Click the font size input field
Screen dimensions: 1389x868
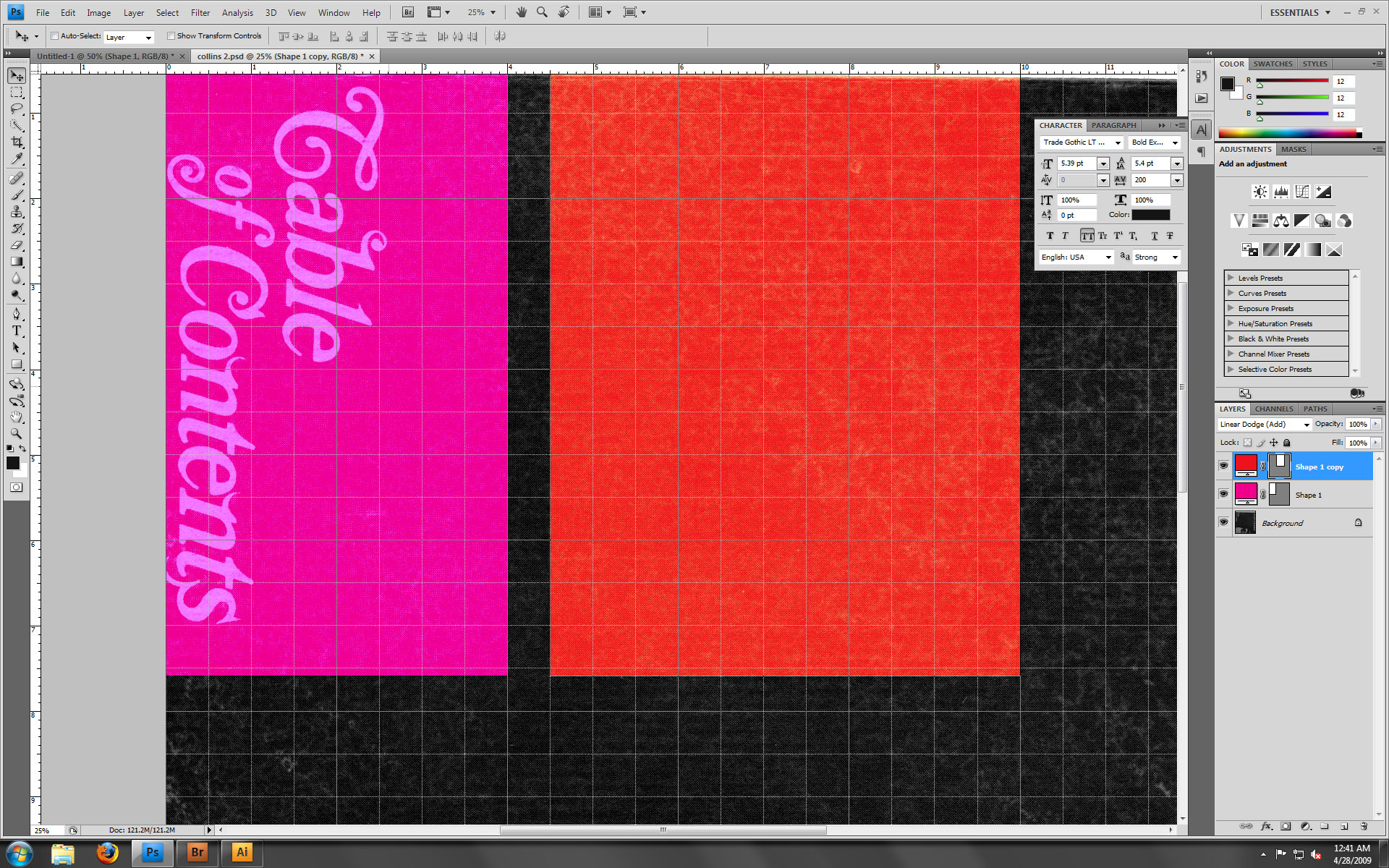click(1076, 163)
